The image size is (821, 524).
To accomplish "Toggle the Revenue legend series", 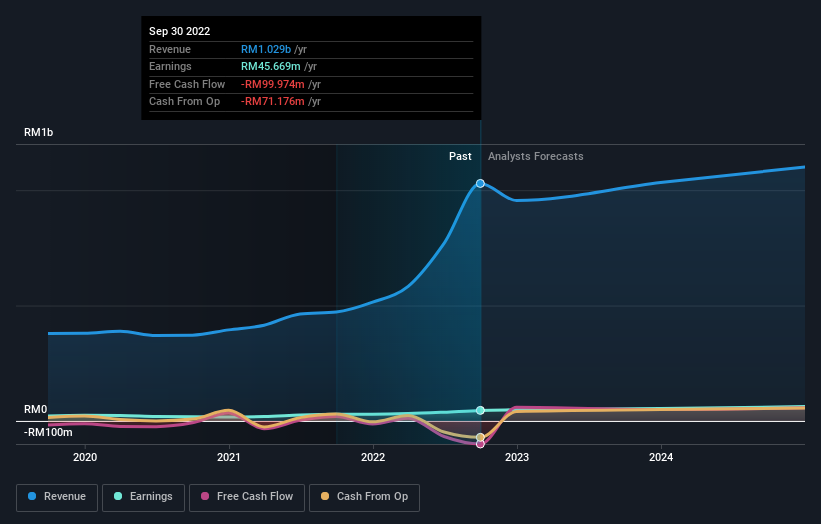I will coord(57,497).
